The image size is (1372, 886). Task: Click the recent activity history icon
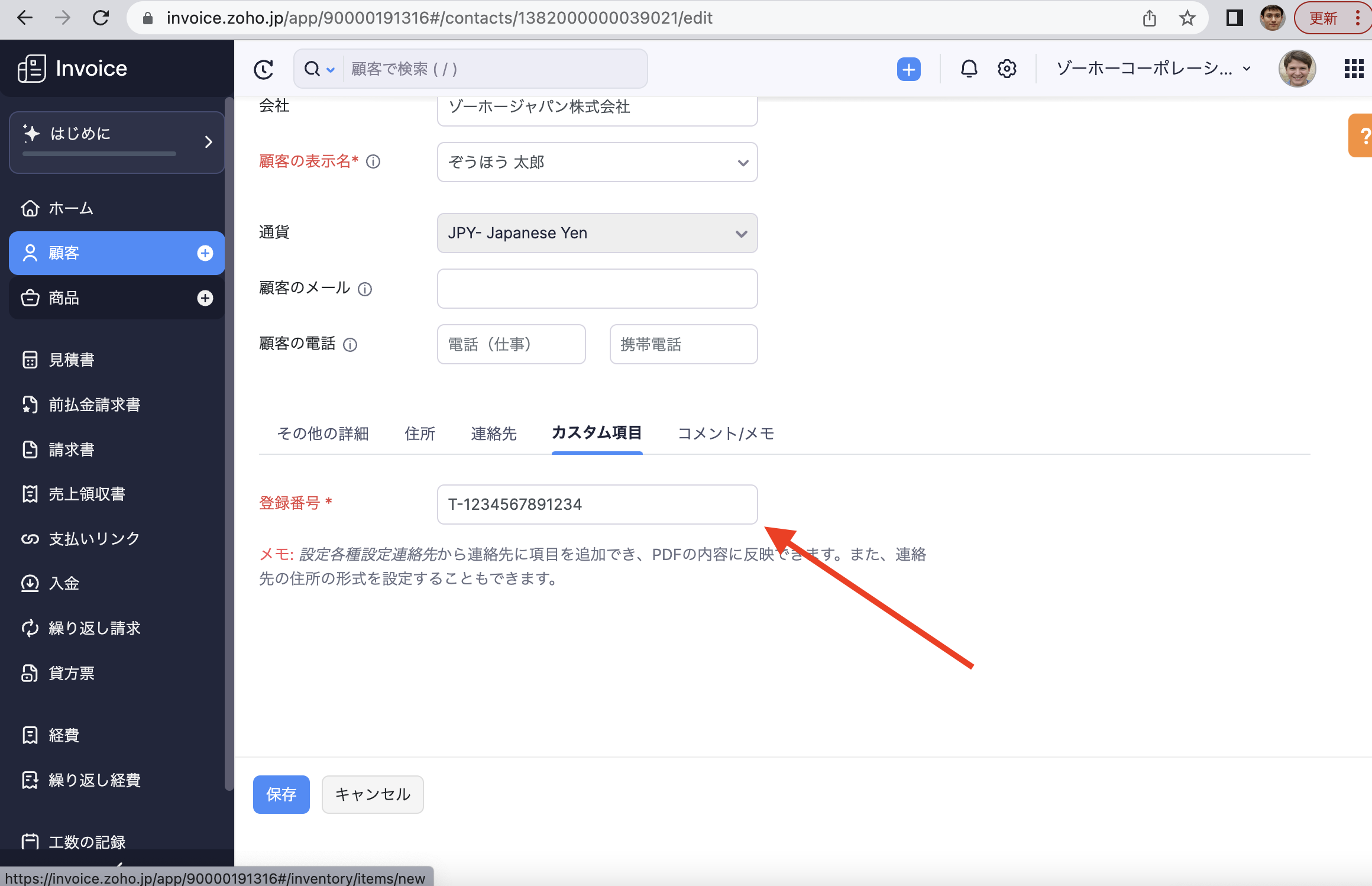tap(263, 69)
